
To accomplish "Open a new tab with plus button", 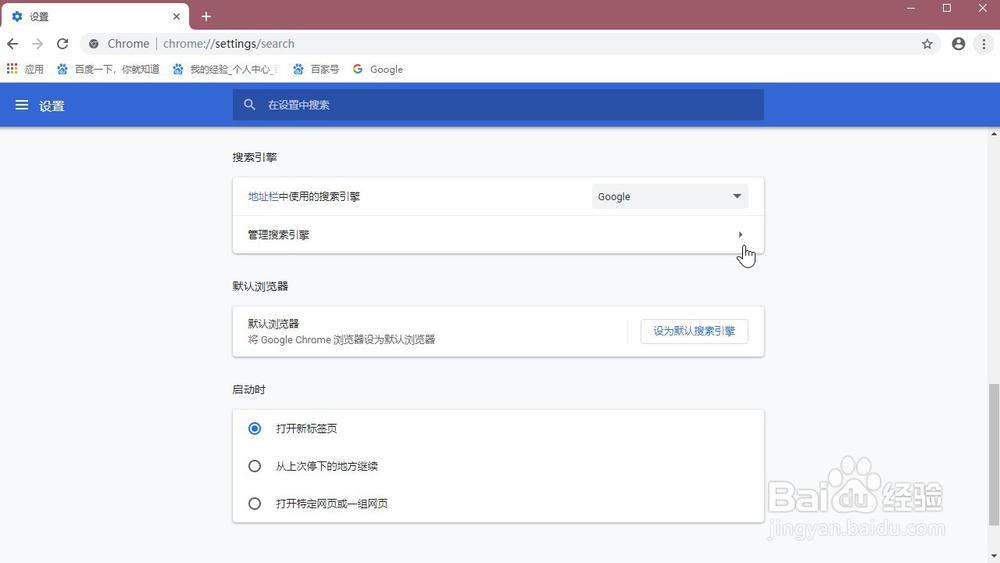I will 206,17.
